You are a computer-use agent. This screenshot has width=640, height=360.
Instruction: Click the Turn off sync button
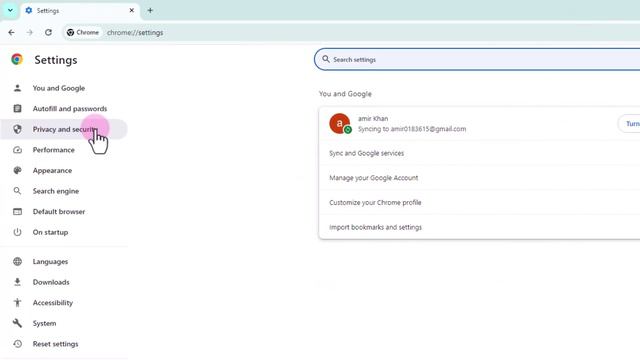tap(629, 124)
